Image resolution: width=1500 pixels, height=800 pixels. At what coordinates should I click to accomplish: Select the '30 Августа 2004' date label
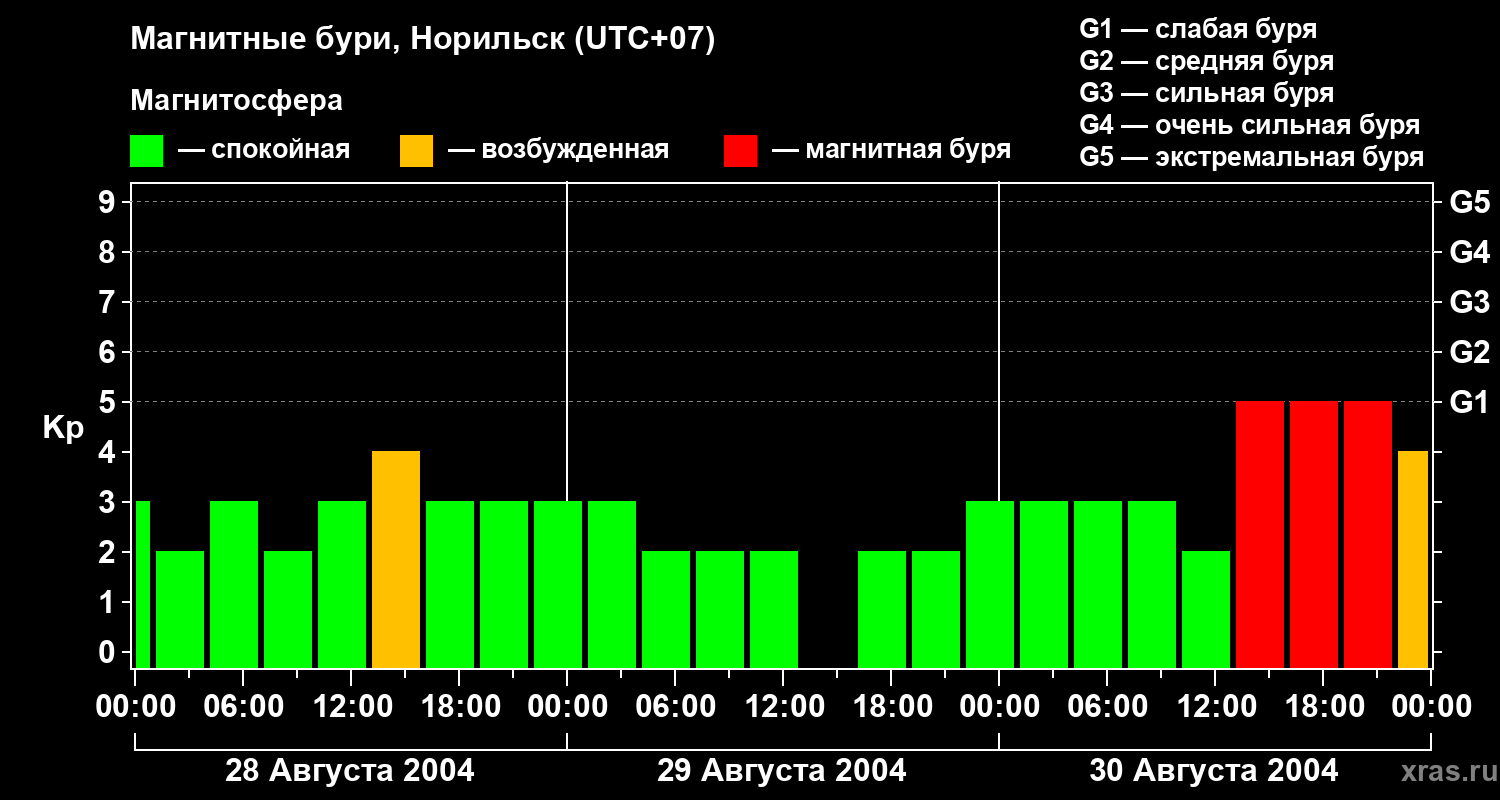point(1214,770)
